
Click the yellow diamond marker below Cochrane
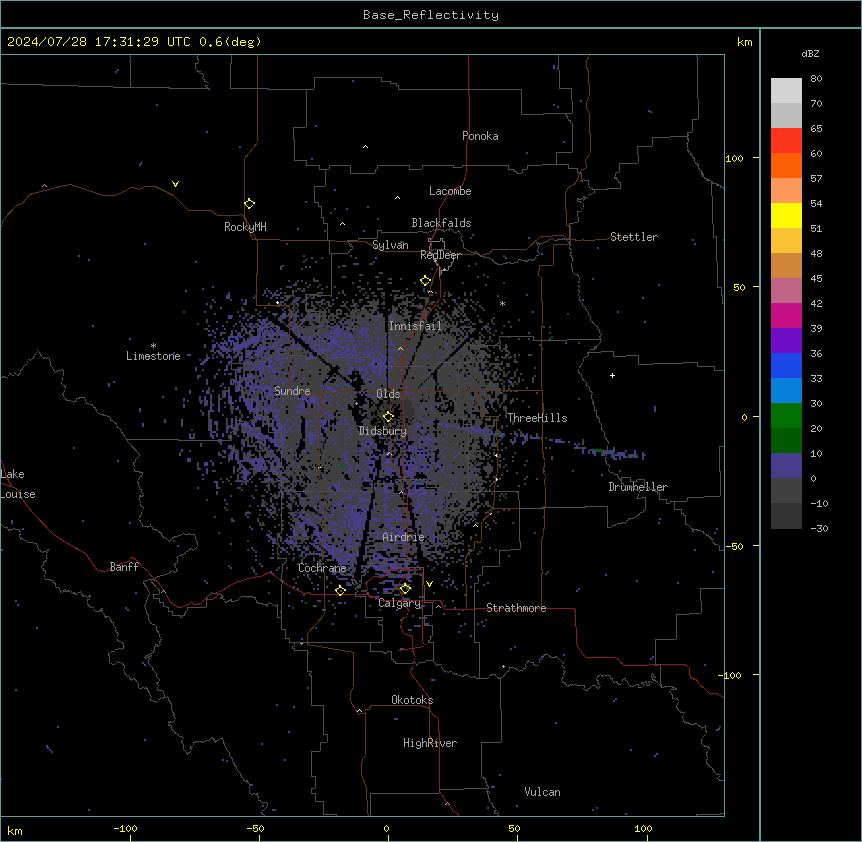point(340,591)
